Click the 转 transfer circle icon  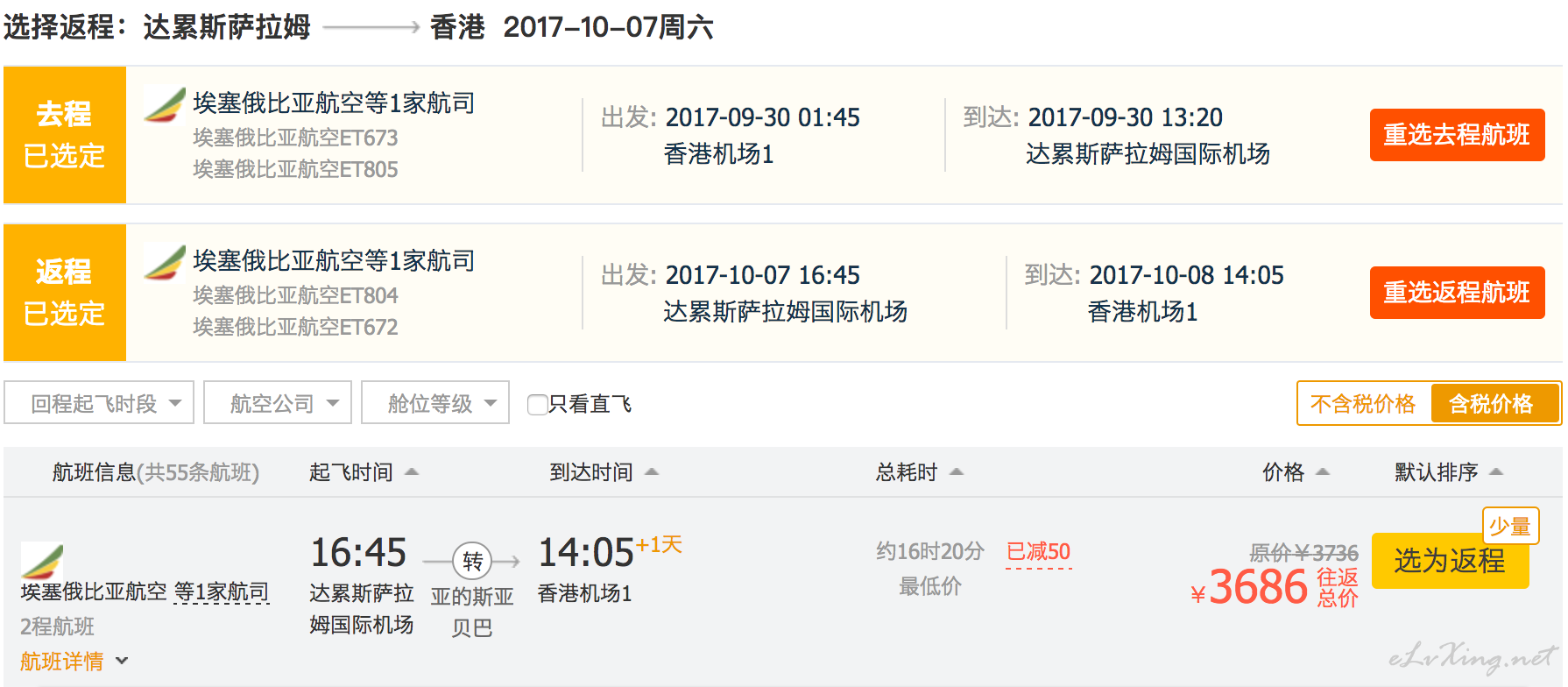point(472,561)
